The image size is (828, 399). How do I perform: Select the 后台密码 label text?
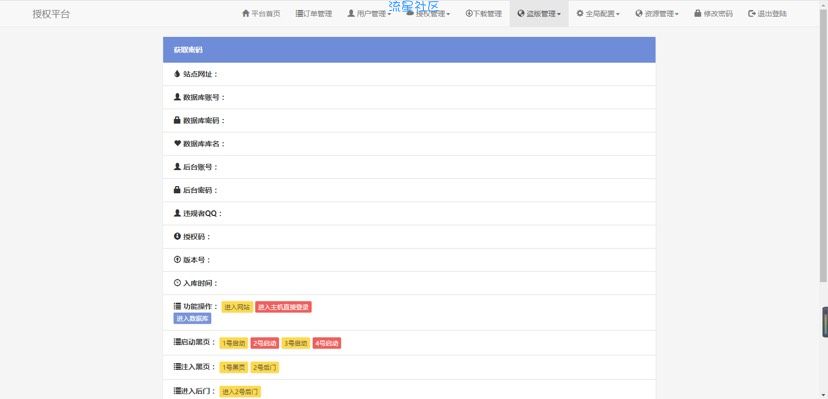200,191
